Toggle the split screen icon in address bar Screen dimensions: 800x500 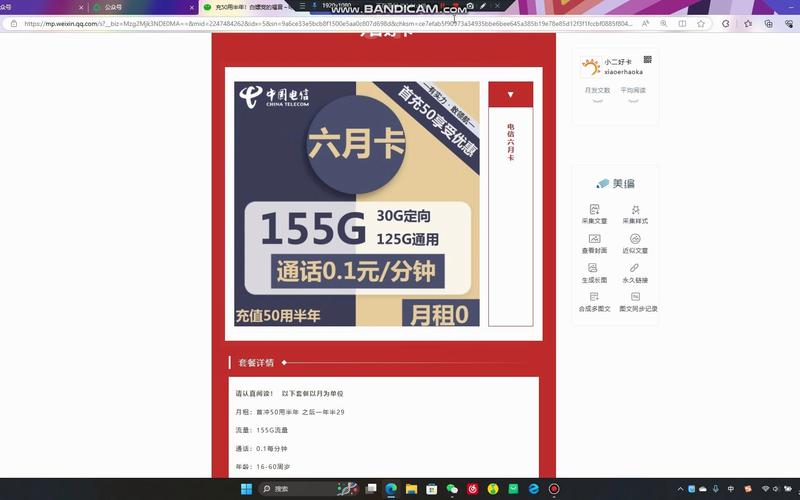(x=682, y=23)
